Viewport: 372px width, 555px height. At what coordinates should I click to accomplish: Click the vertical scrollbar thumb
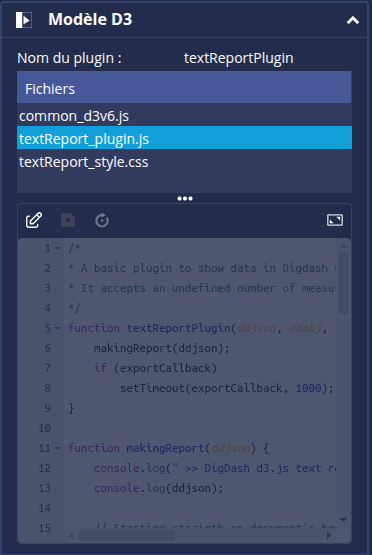point(343,283)
